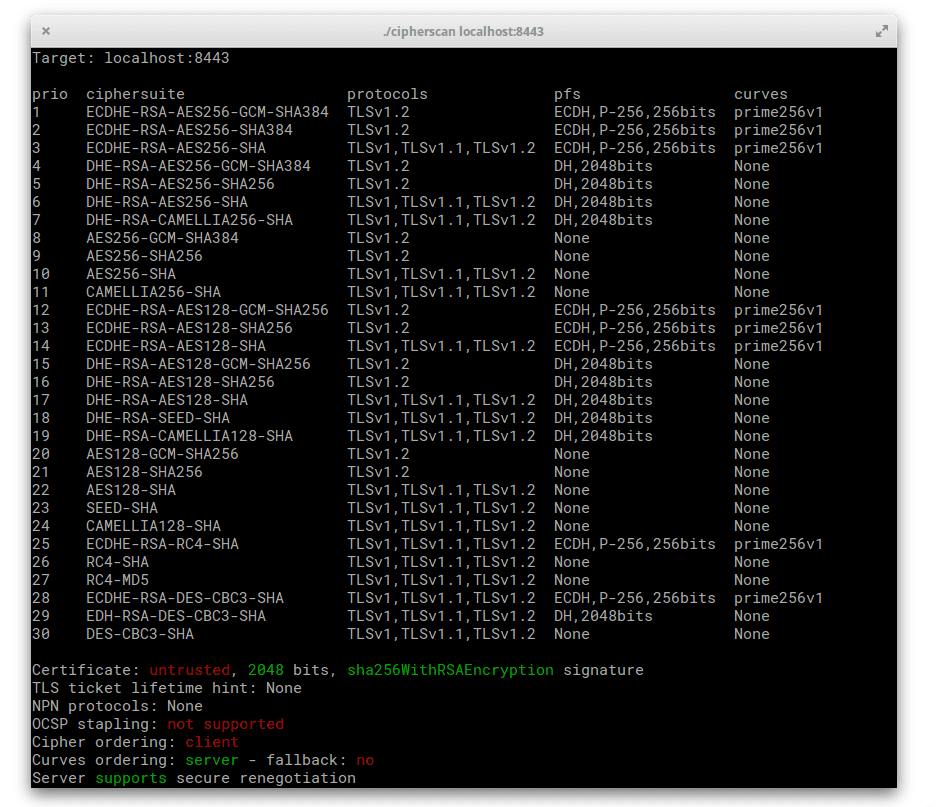This screenshot has width=941, height=807.
Task: Click 'DH,2048bits' pfs value in row 29
Action: [603, 616]
